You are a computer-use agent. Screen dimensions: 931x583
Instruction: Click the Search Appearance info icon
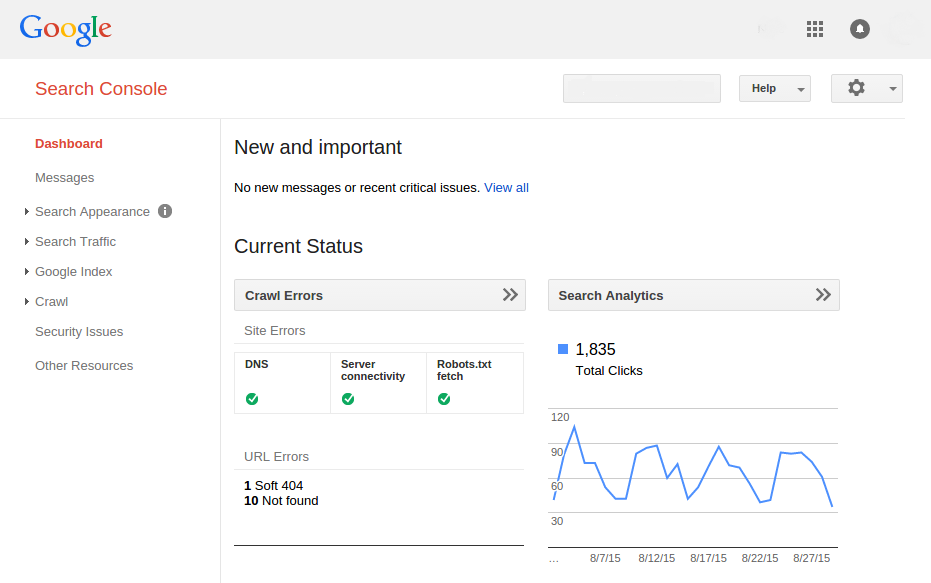point(165,211)
